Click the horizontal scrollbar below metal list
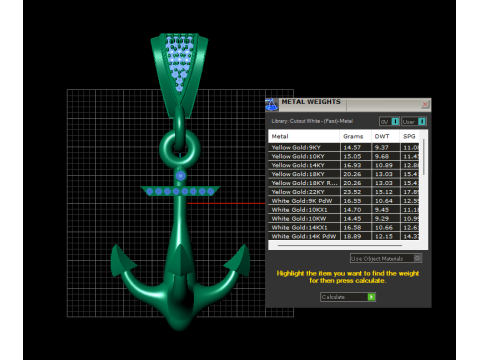Image resolution: width=480 pixels, height=360 pixels. (x=340, y=246)
